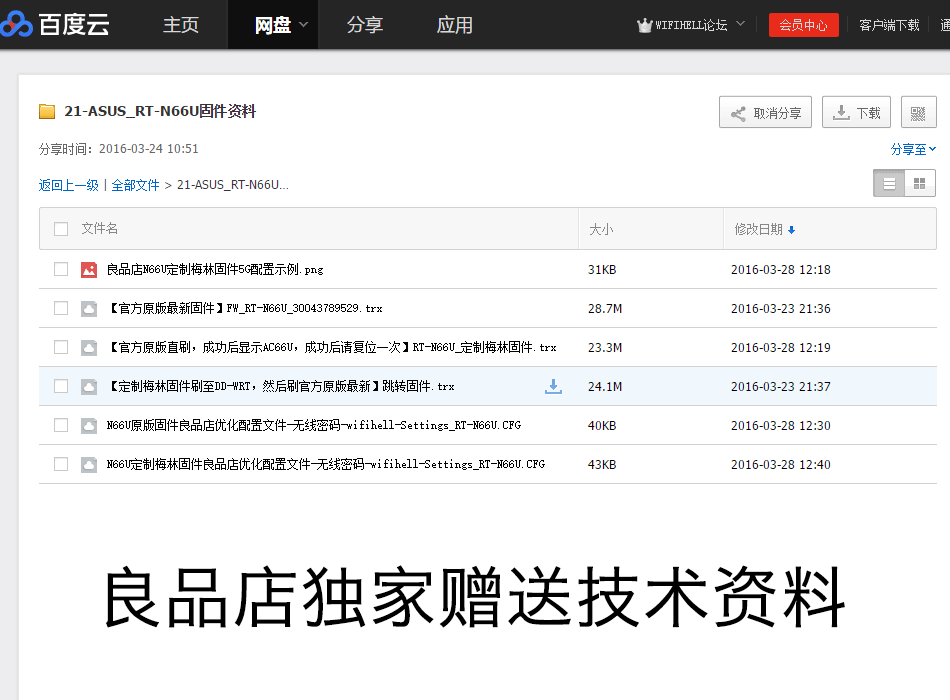This screenshot has height=700, width=950.
Task: Open the 分享 tab
Action: click(365, 25)
